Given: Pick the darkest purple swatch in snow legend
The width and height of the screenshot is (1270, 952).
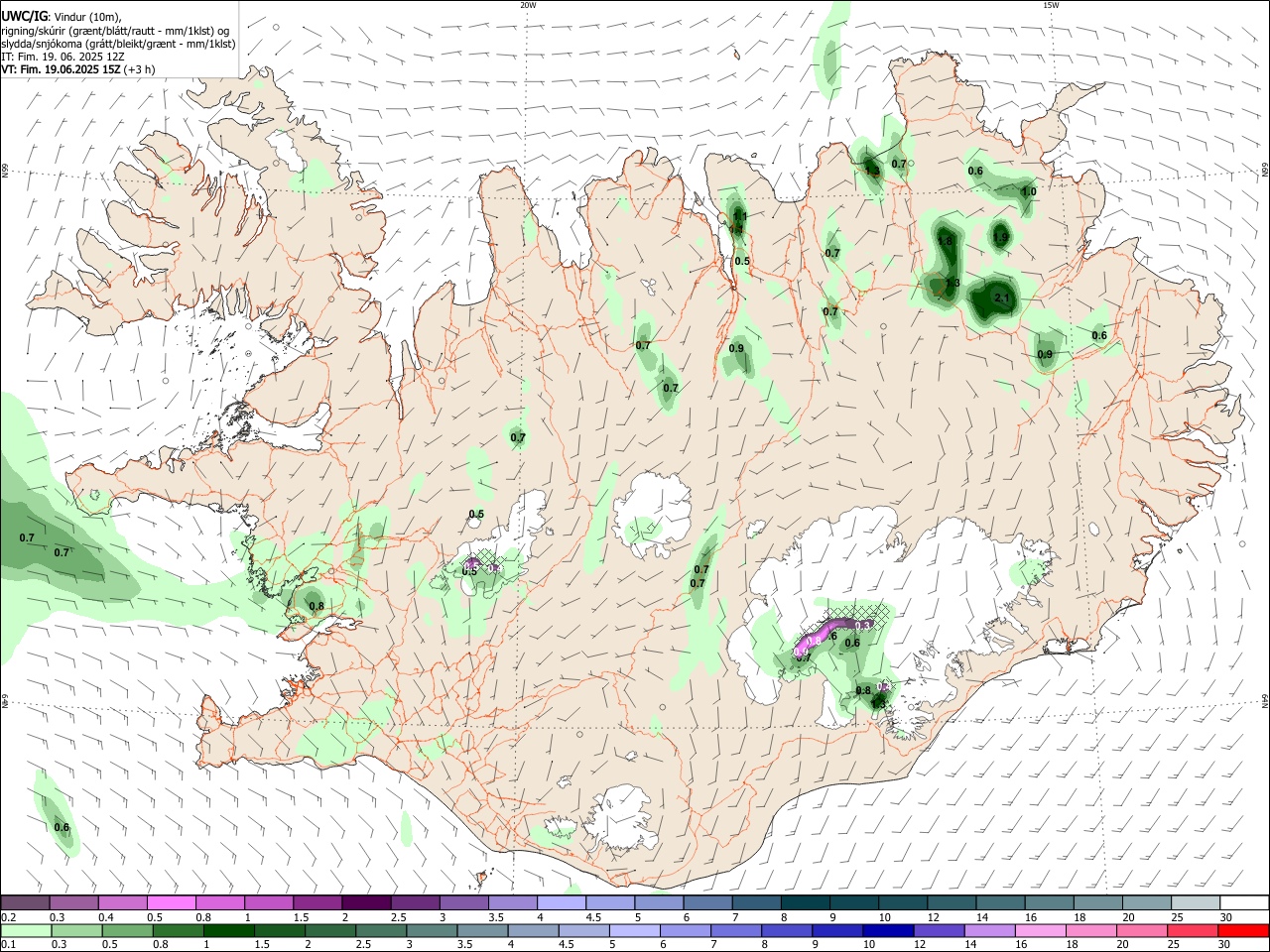Looking at the screenshot, I should coord(366,902).
